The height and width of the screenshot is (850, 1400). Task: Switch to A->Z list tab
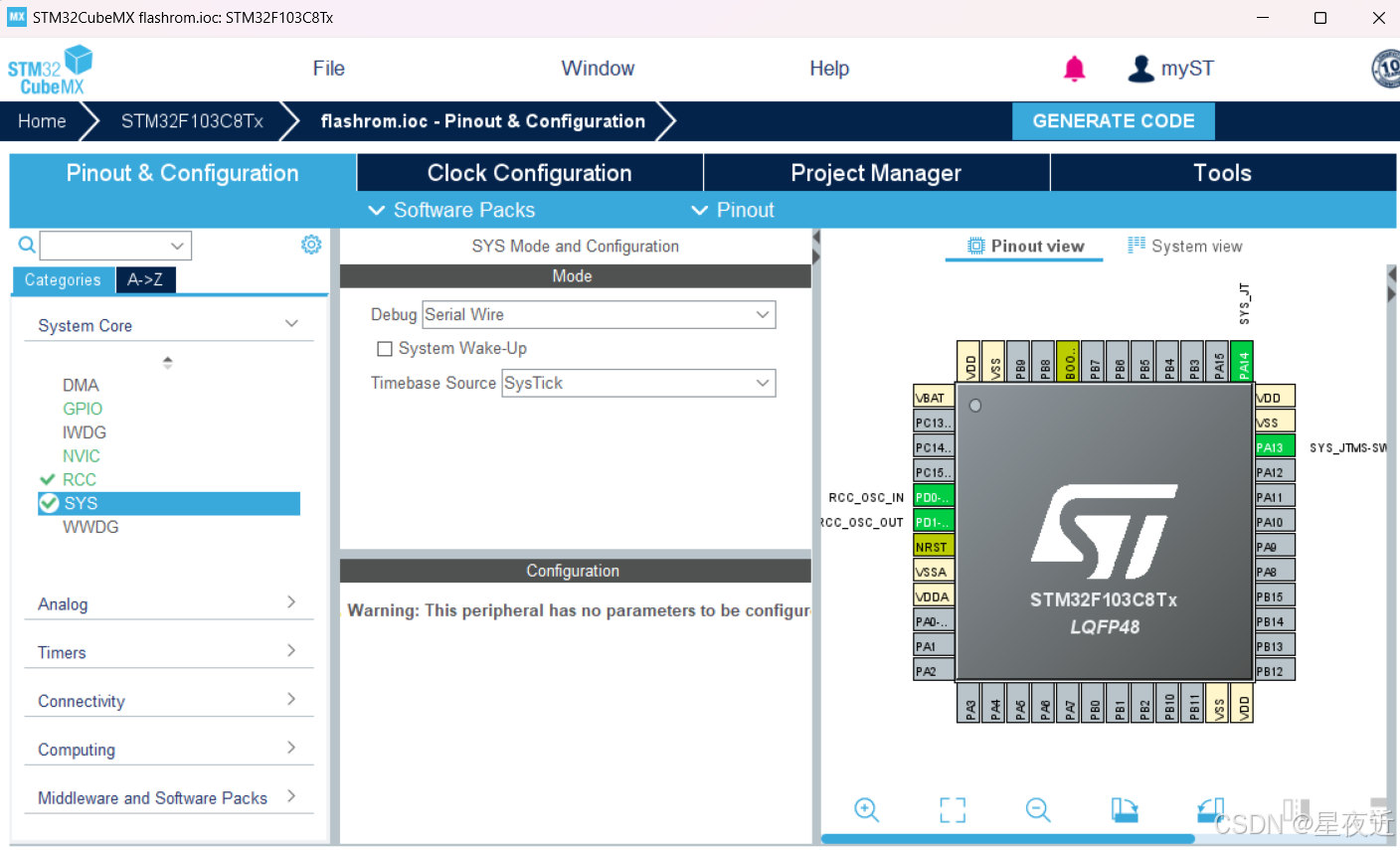(145, 280)
